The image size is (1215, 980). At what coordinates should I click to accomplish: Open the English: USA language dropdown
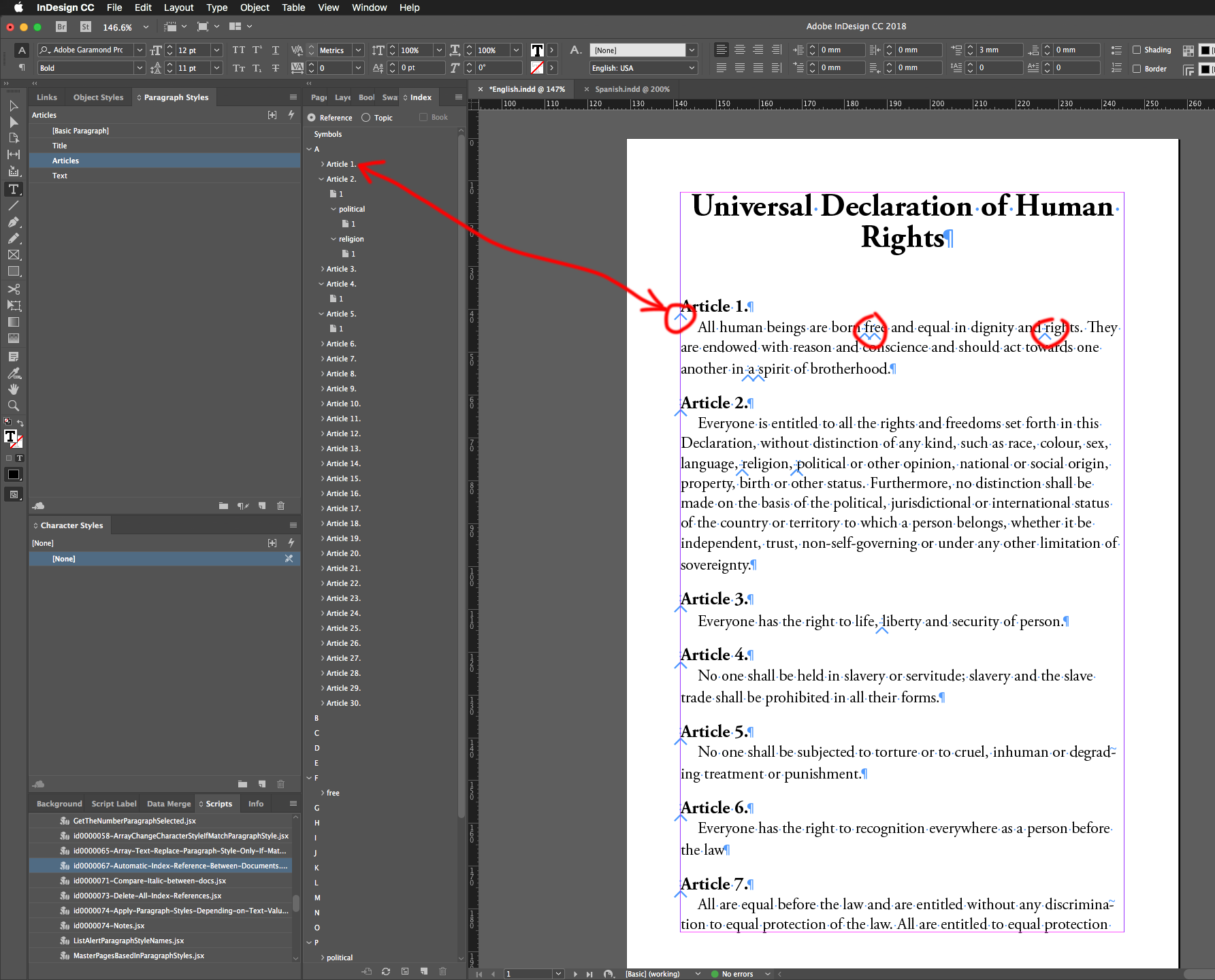click(x=692, y=67)
